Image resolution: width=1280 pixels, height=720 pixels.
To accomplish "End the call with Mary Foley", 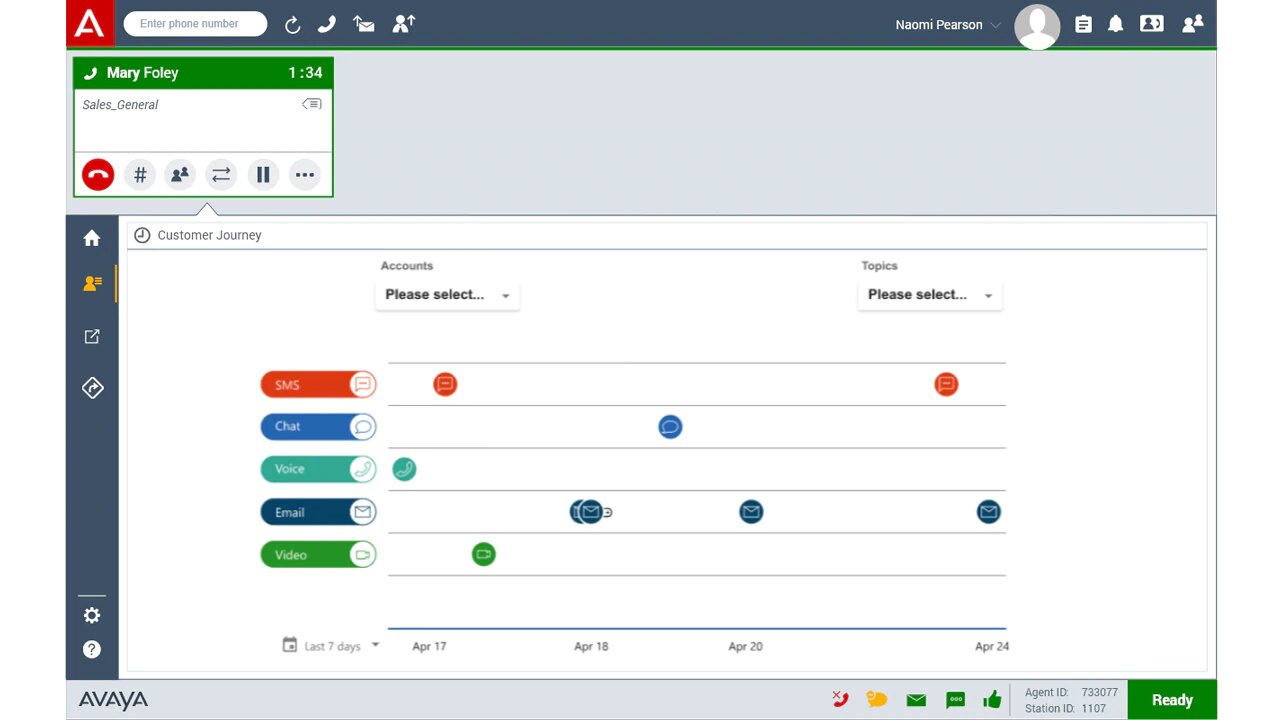I will coord(98,175).
